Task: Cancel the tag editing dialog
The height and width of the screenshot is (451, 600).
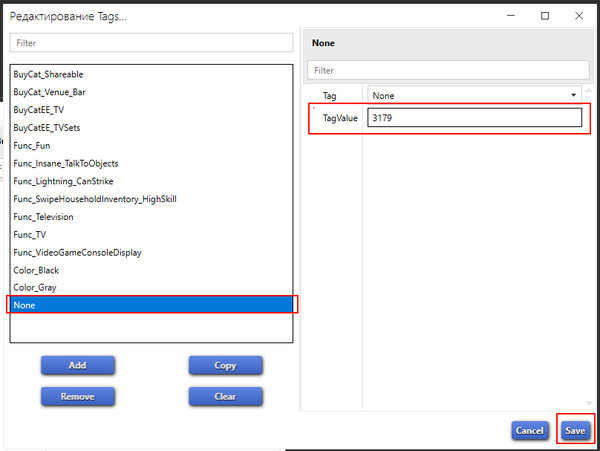Action: coord(528,429)
